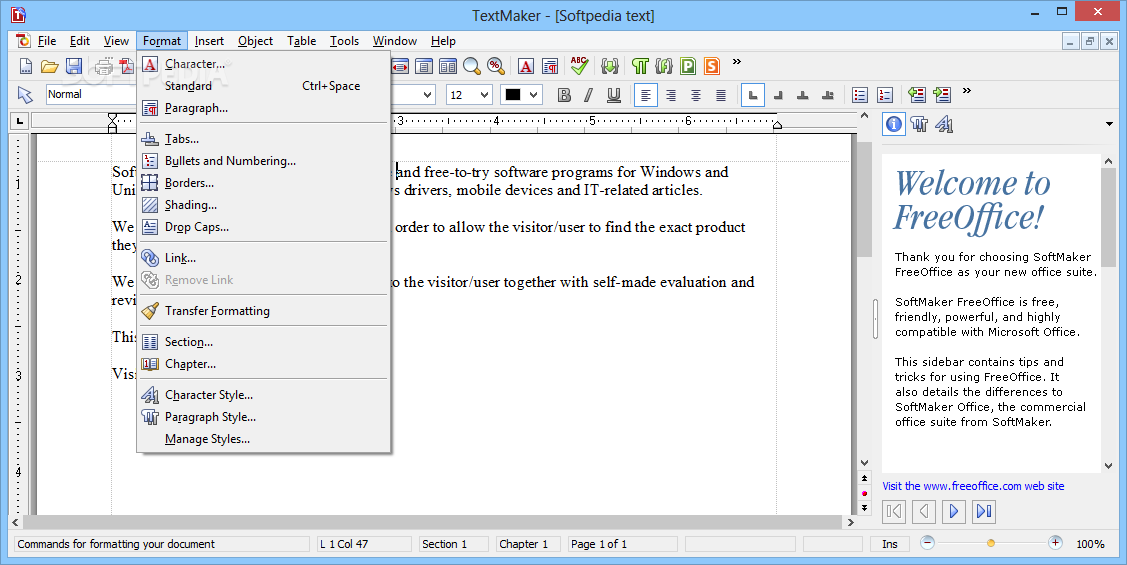
Task: Click the previous page double-arrow button
Action: tap(865, 478)
